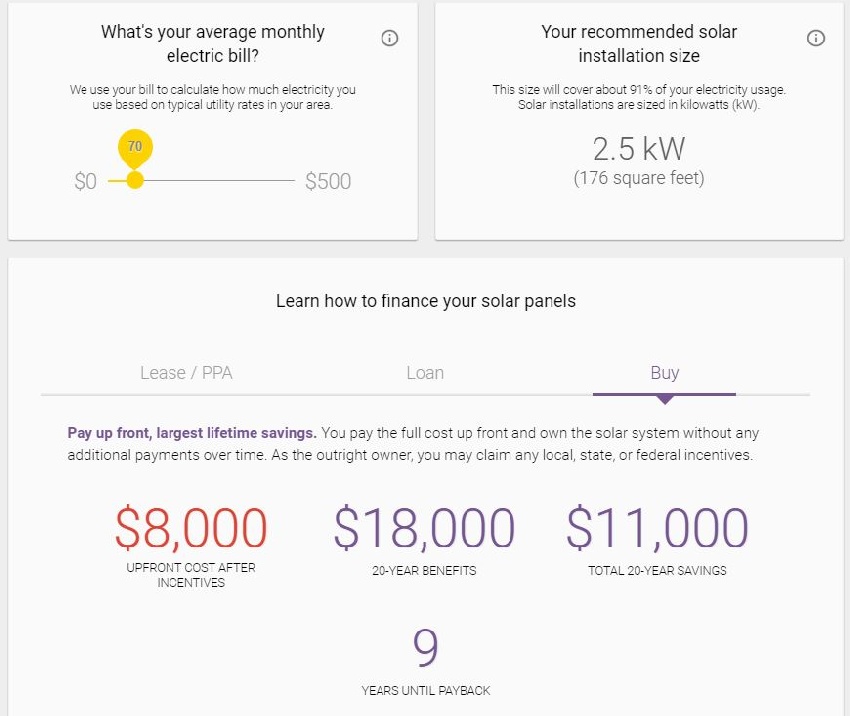Click the 9 years until payback number

point(426,648)
